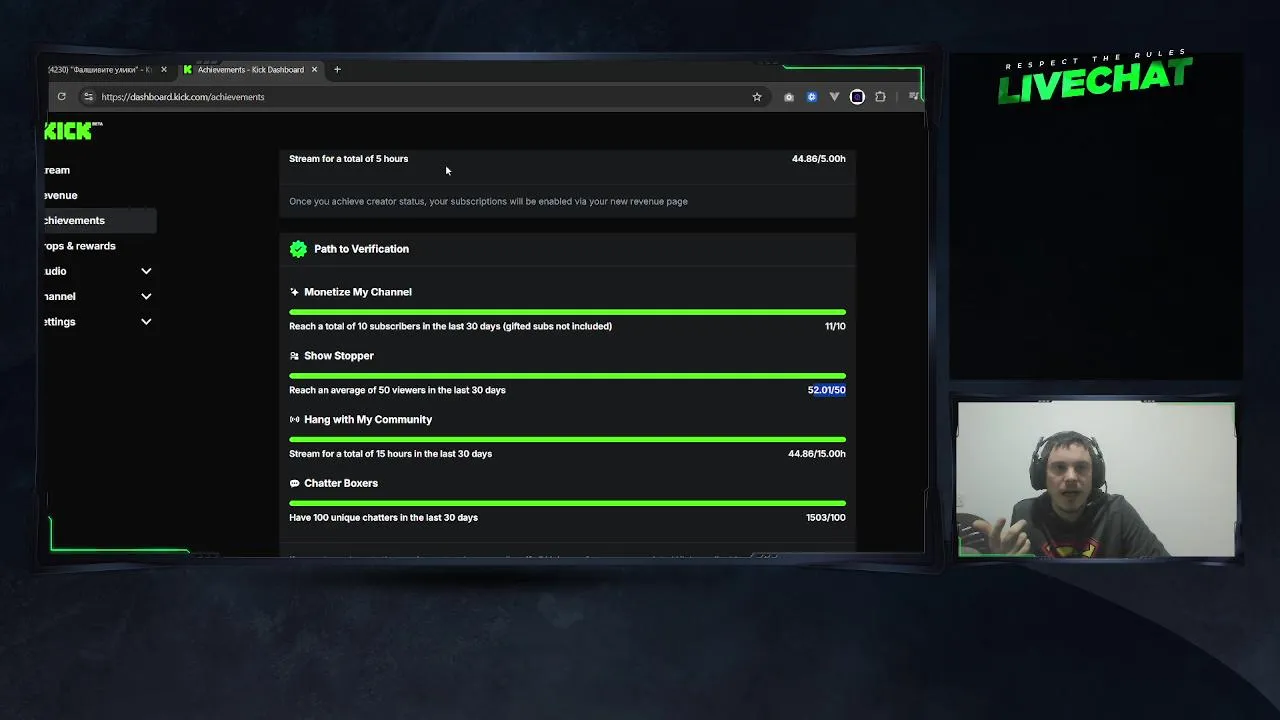1280x720 pixels.
Task: Click the downward triangle extension icon
Action: pos(834,97)
